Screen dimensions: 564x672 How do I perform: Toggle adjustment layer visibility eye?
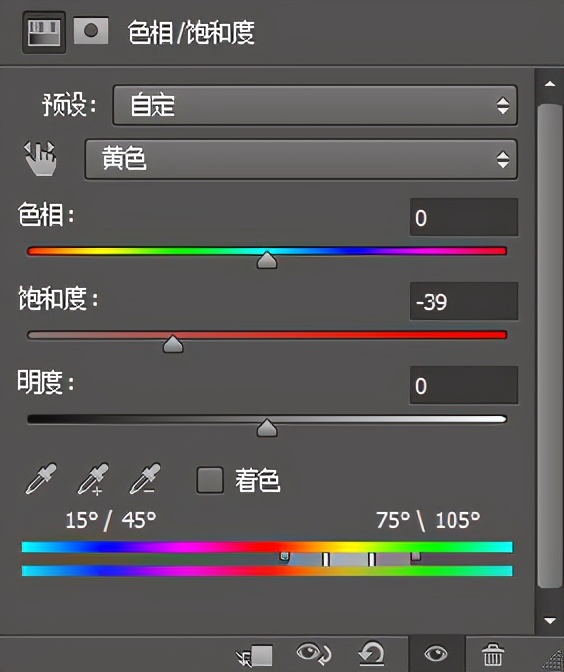tap(436, 654)
